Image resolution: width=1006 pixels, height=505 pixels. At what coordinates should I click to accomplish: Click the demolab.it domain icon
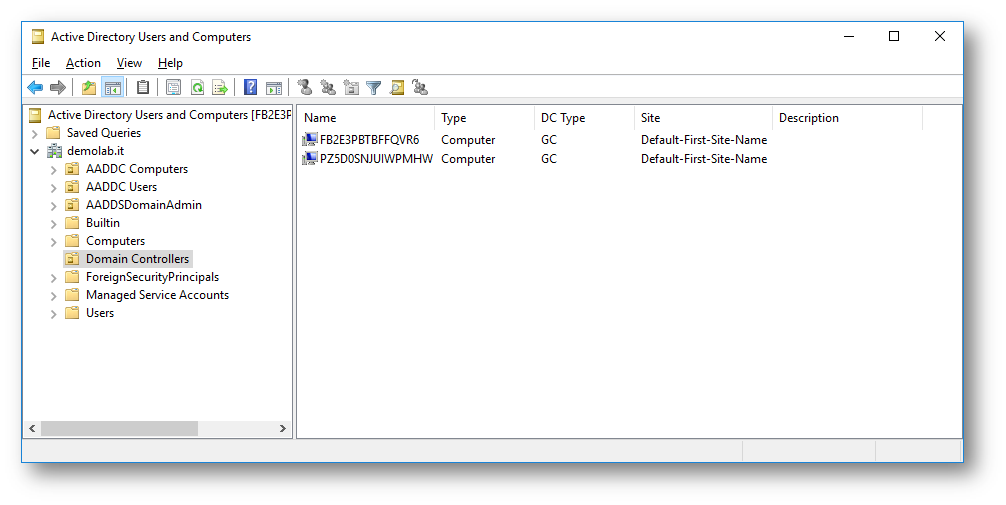pos(55,151)
